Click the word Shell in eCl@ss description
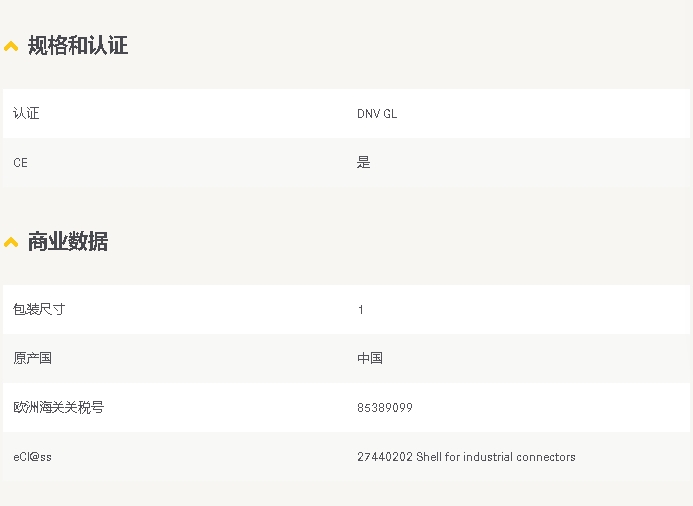This screenshot has width=693, height=506. pyautogui.click(x=430, y=457)
